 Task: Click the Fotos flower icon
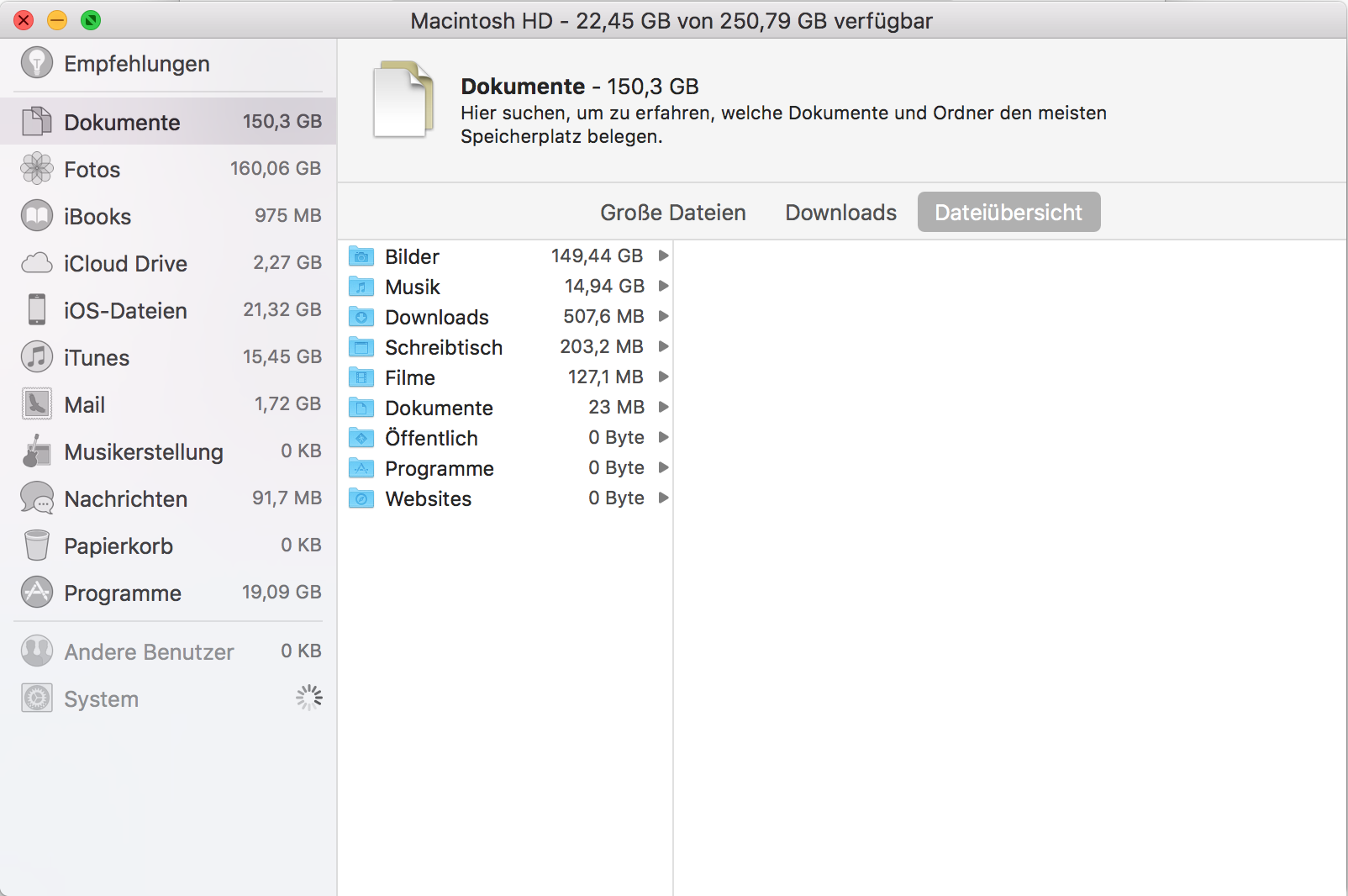pos(37,169)
